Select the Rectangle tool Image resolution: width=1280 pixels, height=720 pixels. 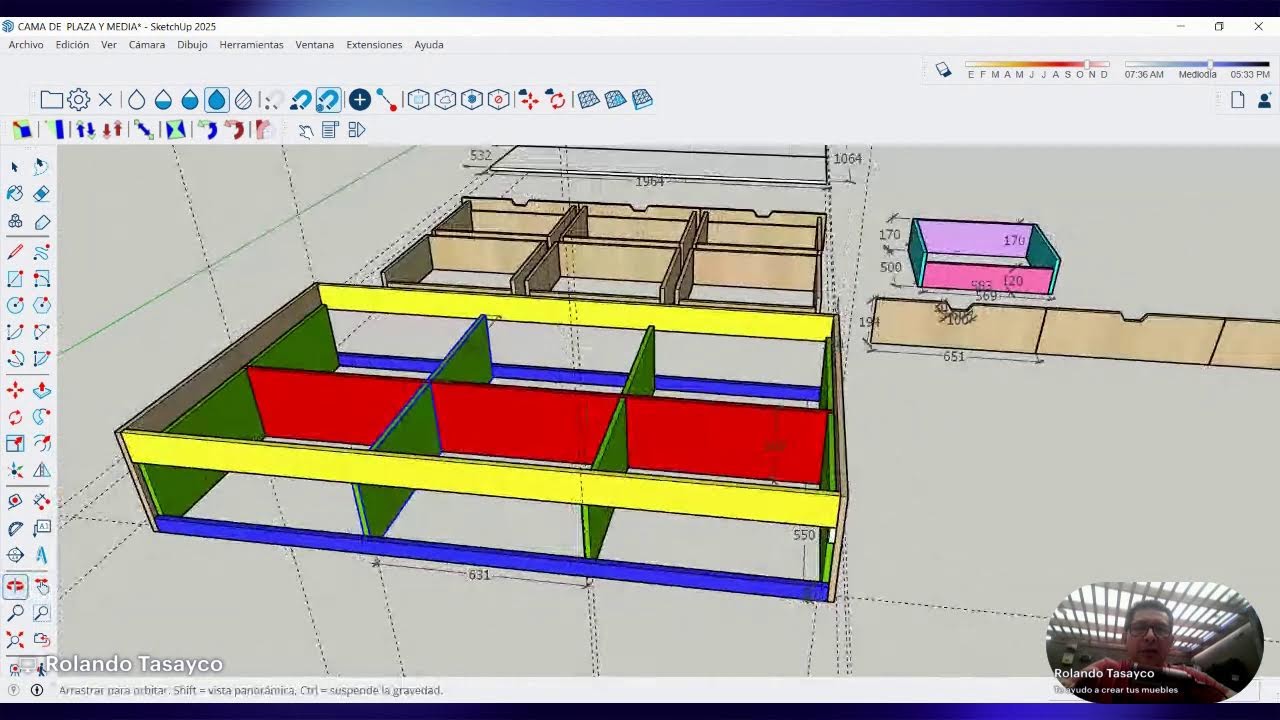[15, 279]
